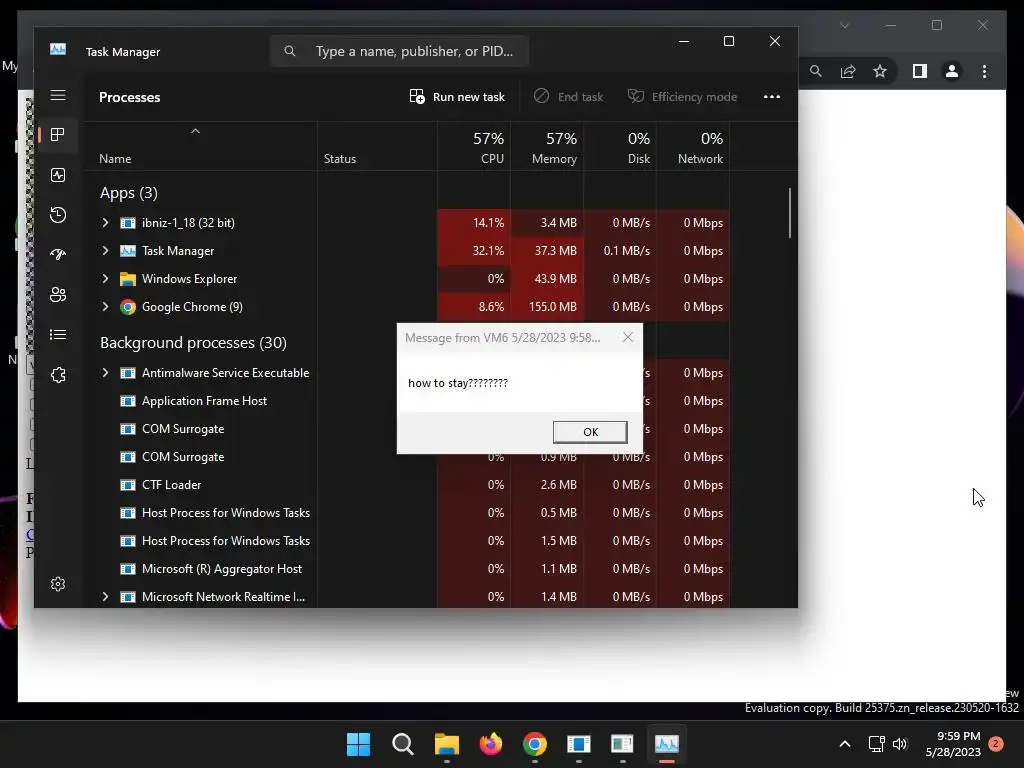Bookmark page with Chrome star icon

tap(880, 71)
